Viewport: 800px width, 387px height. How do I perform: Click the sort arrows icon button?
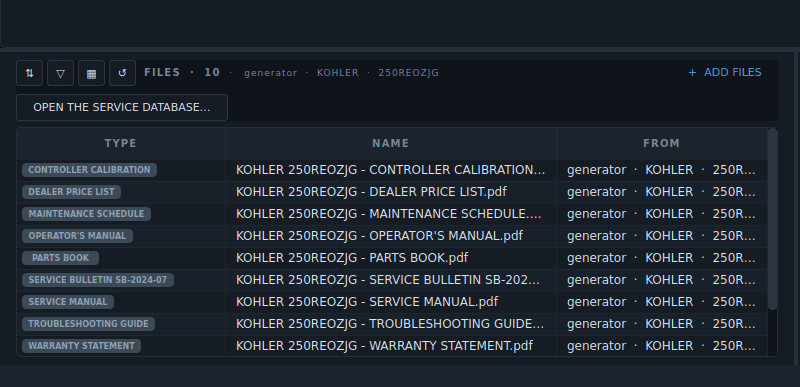click(x=30, y=73)
